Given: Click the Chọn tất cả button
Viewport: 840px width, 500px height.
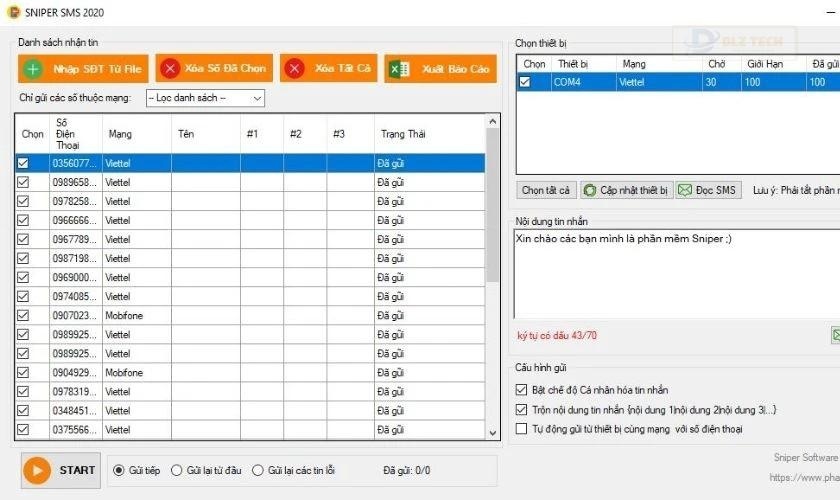Looking at the screenshot, I should (x=546, y=190).
